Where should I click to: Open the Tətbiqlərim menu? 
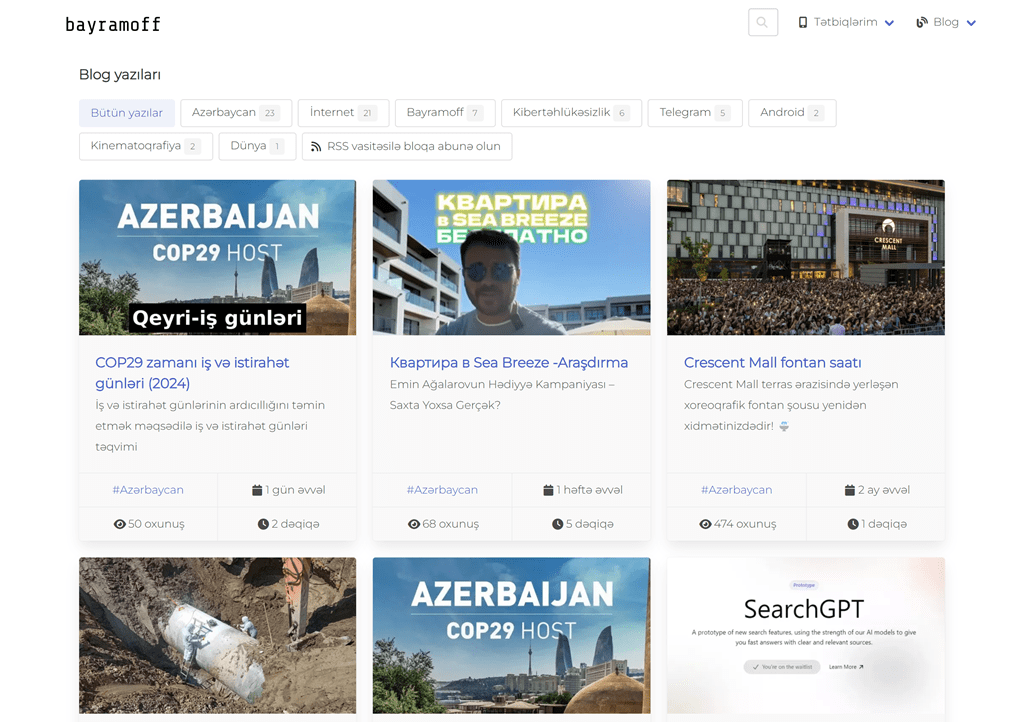pos(846,22)
